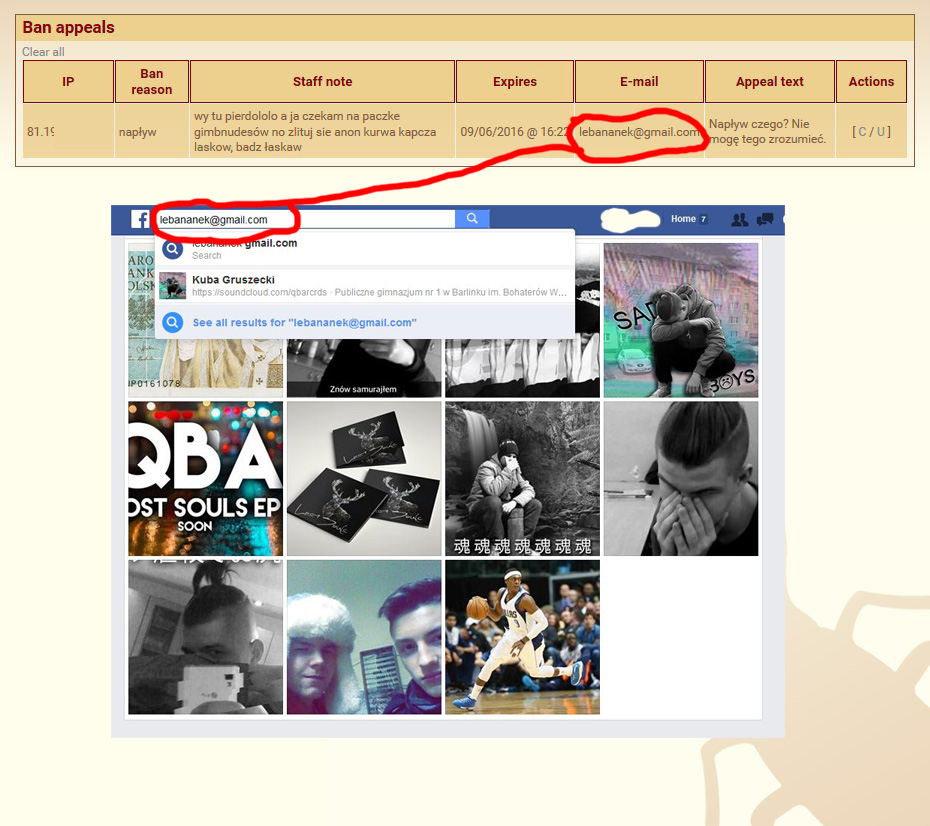Click the Appeal text column header

click(770, 81)
